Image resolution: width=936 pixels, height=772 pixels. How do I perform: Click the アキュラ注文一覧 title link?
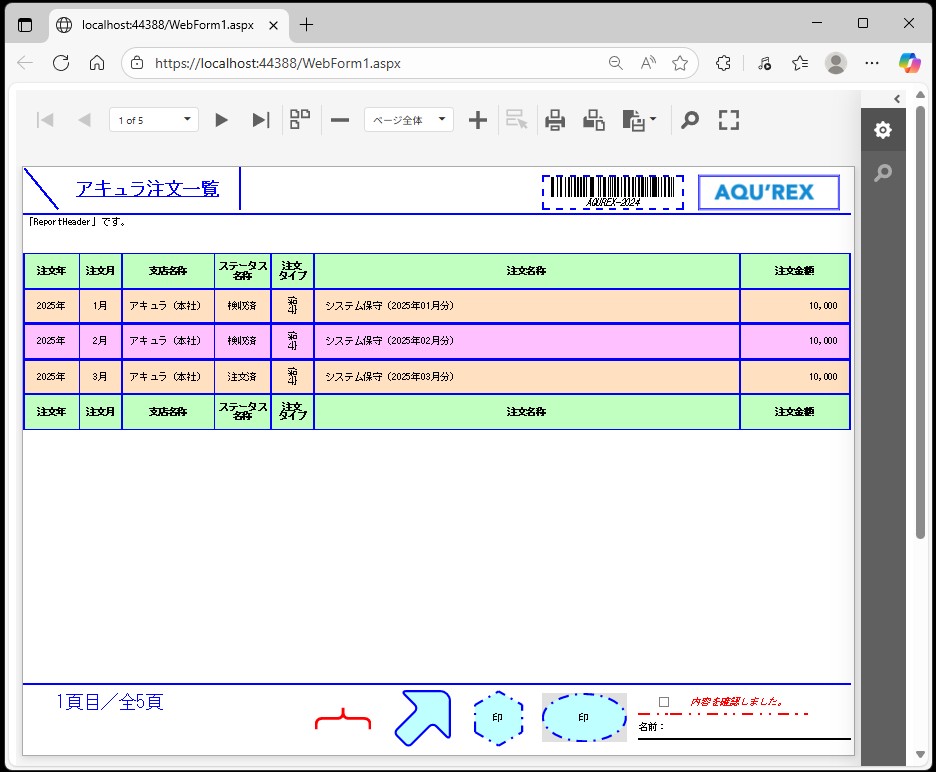(x=147, y=189)
